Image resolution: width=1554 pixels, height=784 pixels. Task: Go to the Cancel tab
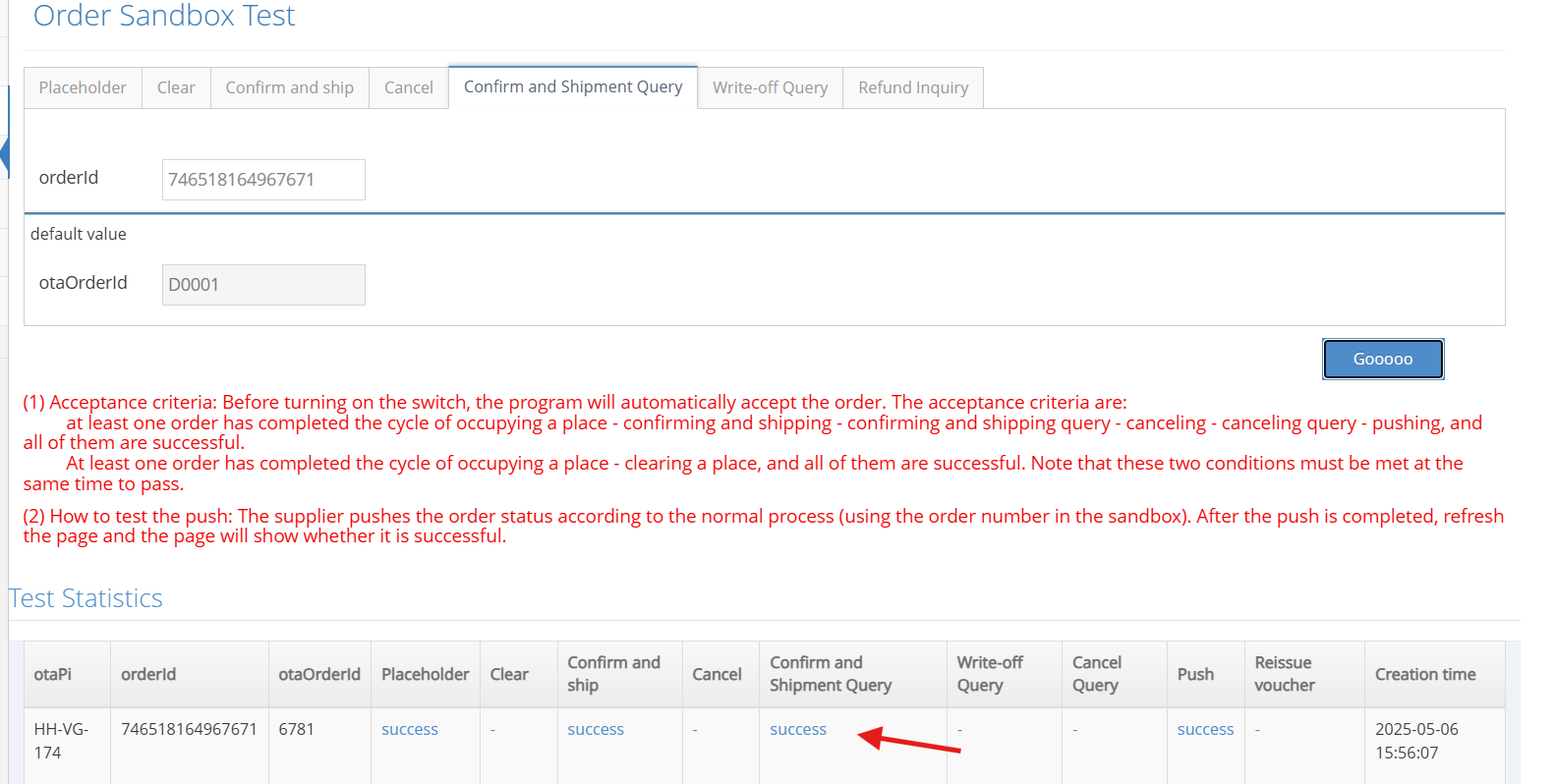(408, 87)
